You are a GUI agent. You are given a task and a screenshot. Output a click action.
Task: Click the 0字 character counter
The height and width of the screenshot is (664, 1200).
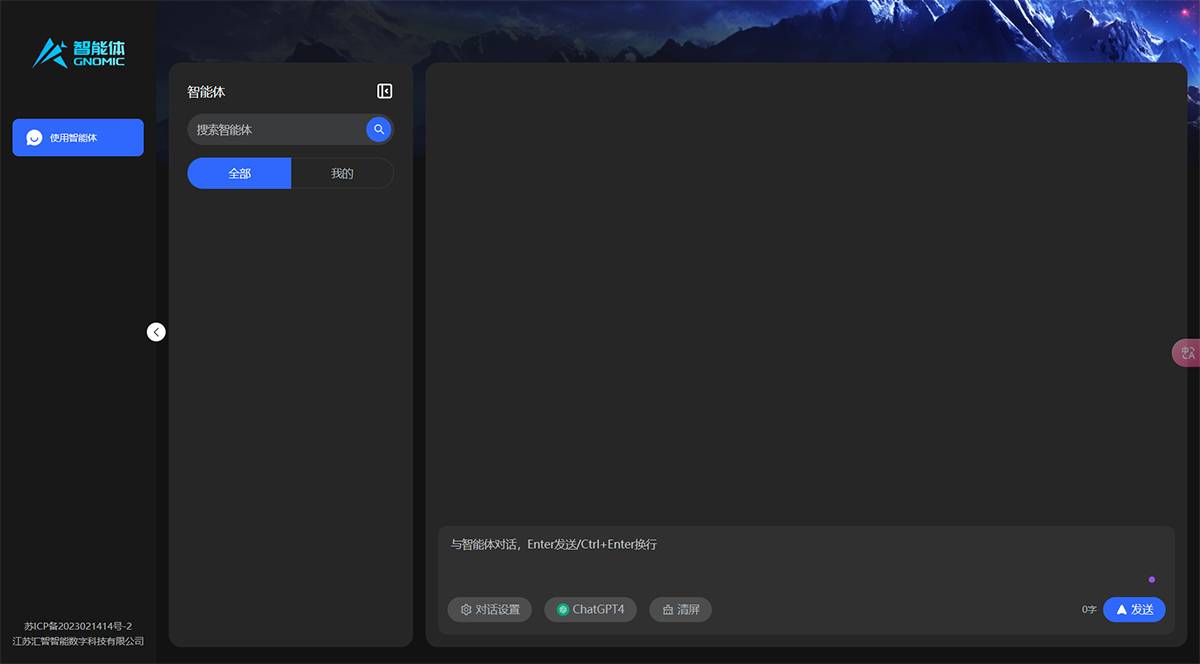[x=1089, y=609]
